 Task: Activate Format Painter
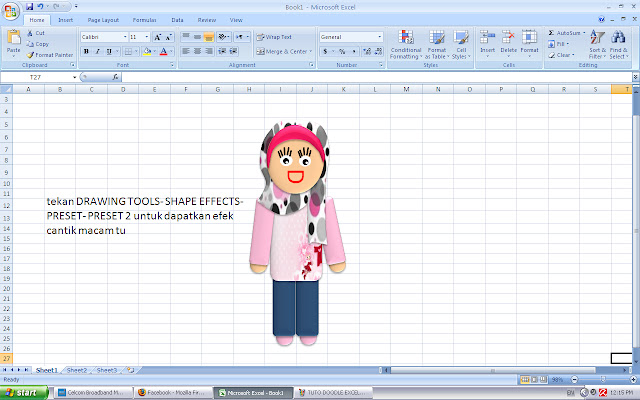click(50, 55)
